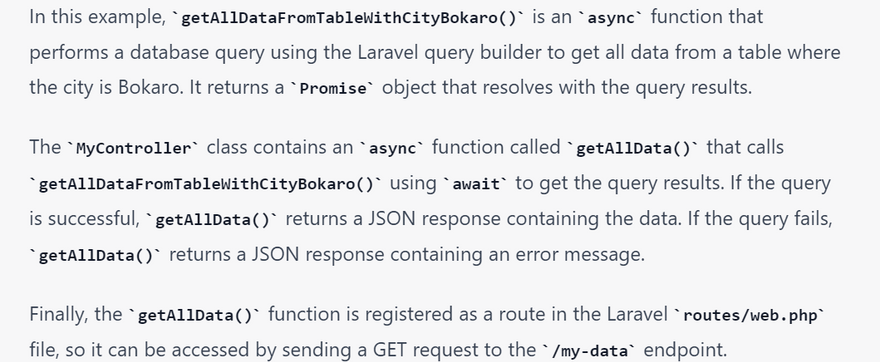This screenshot has height=362, width=880.
Task: Click `getAllData()` preceding "returns a JSON response containing an error"
Action: (x=95, y=256)
